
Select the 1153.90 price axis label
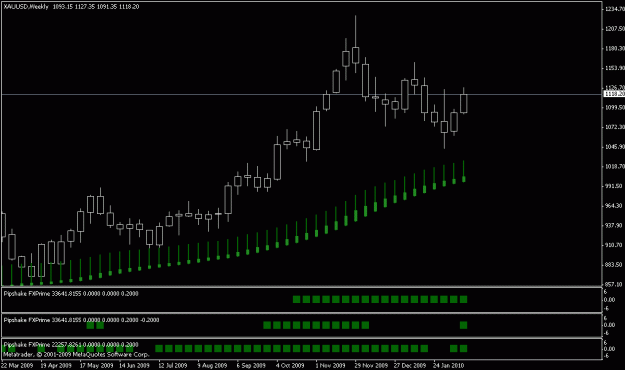[x=615, y=68]
